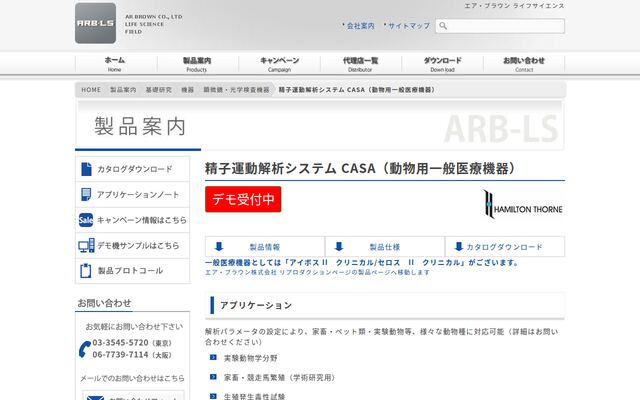
Task: Click the down arrow beside カタログダウンロード button
Action: [x=459, y=247]
